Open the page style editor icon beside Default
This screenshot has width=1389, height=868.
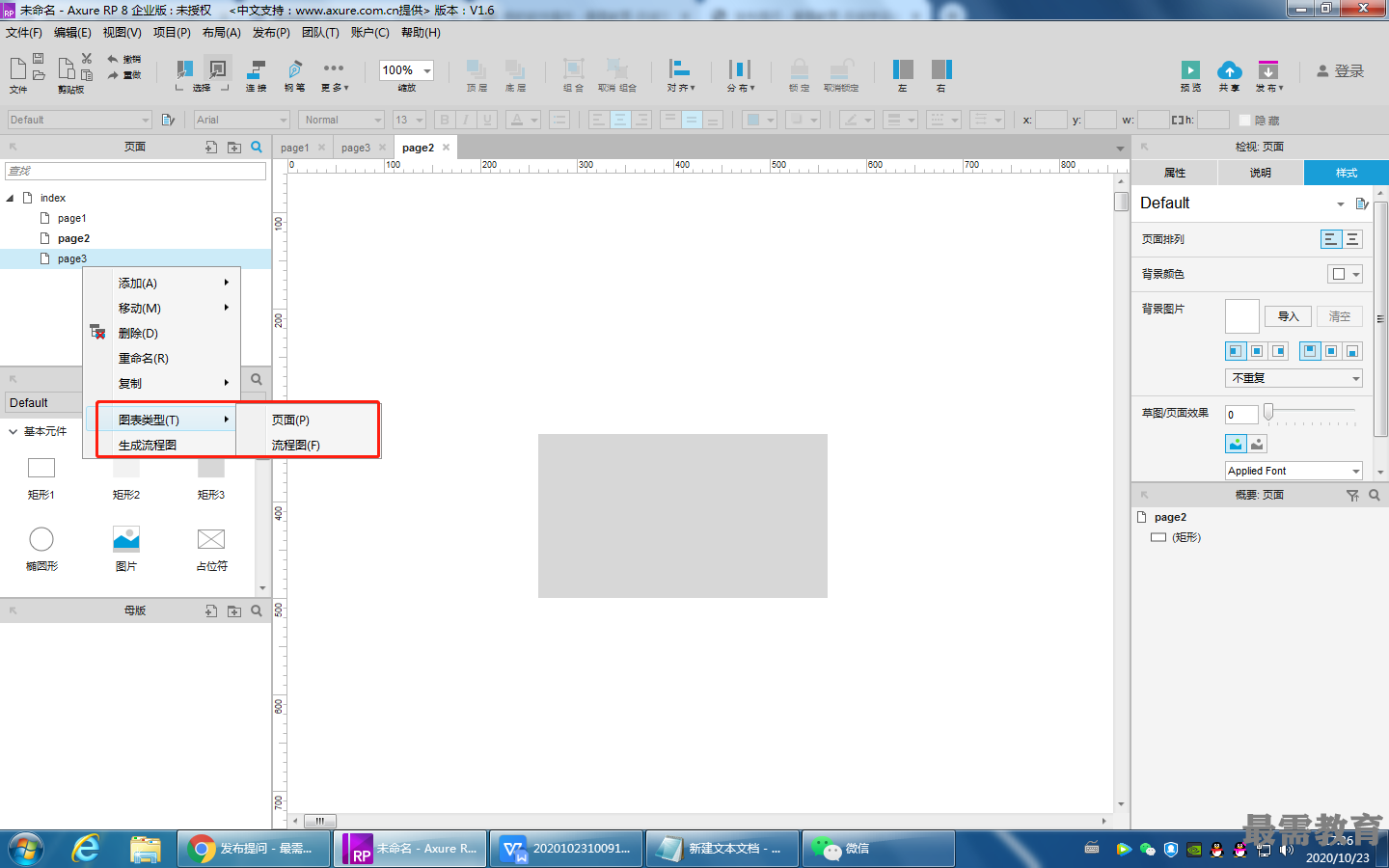point(1362,203)
